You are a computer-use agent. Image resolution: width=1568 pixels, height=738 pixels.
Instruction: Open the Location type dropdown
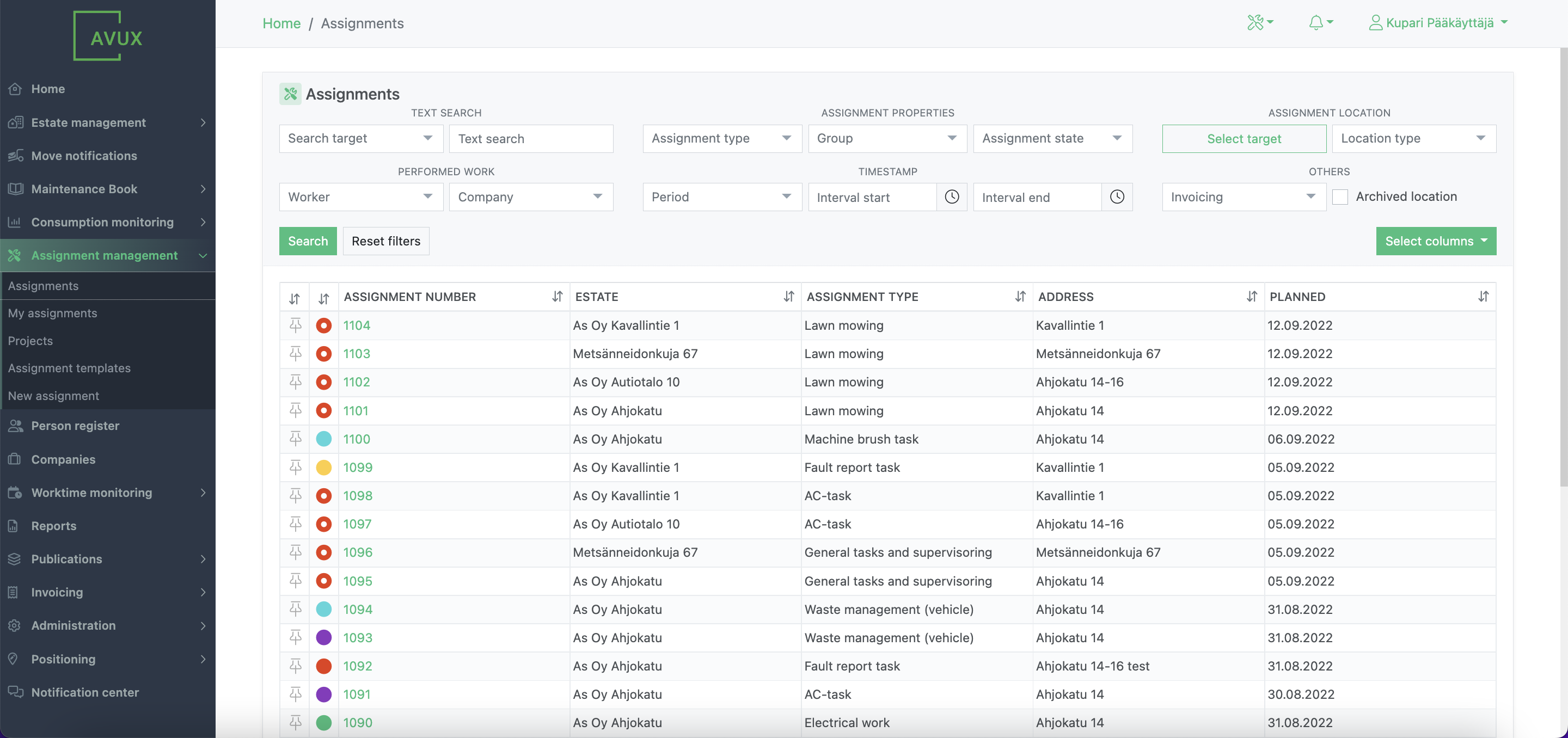1413,138
